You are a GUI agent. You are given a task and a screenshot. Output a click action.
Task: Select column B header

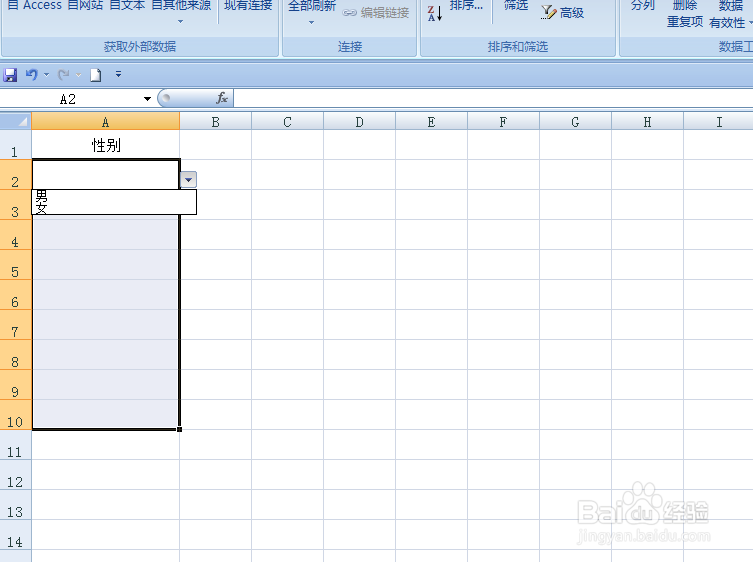[x=216, y=122]
